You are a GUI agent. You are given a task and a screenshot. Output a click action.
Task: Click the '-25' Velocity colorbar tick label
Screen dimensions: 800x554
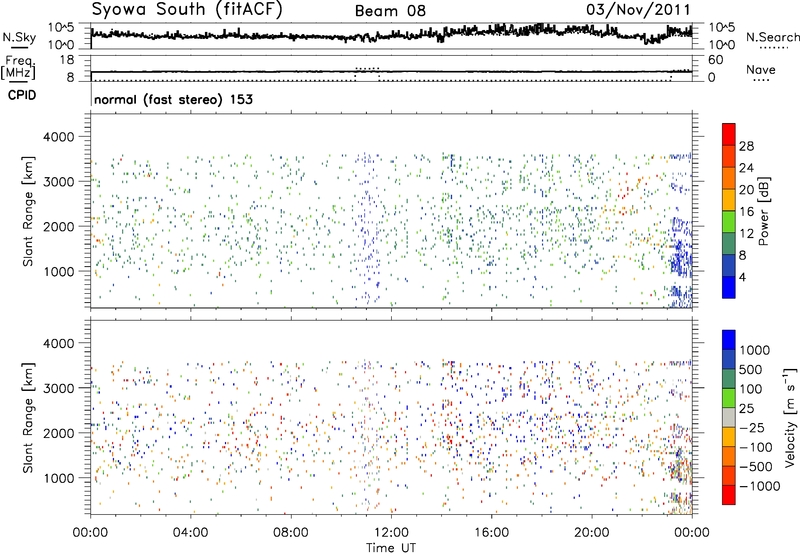(752, 427)
